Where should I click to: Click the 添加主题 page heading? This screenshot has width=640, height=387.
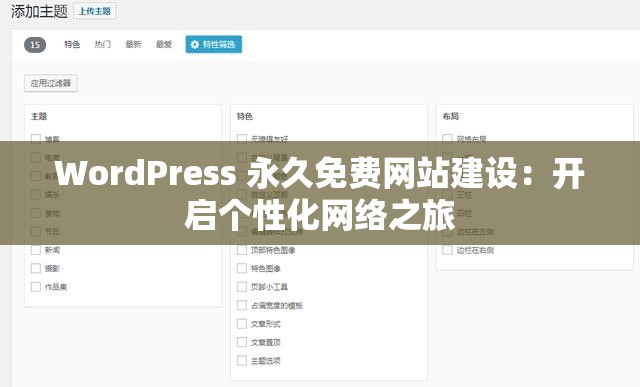(39, 11)
